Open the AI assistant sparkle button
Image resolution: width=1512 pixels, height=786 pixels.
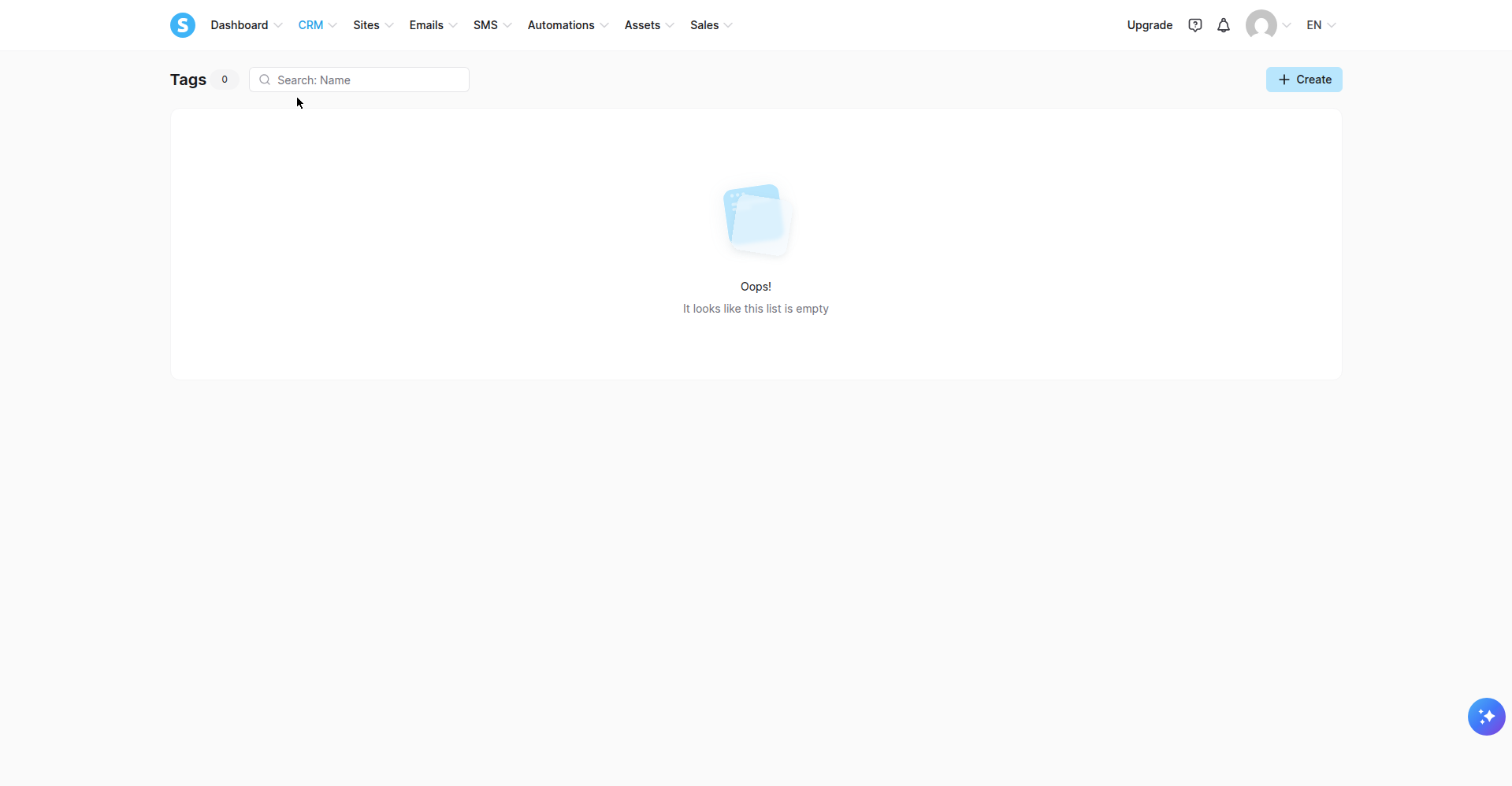pyautogui.click(x=1487, y=717)
